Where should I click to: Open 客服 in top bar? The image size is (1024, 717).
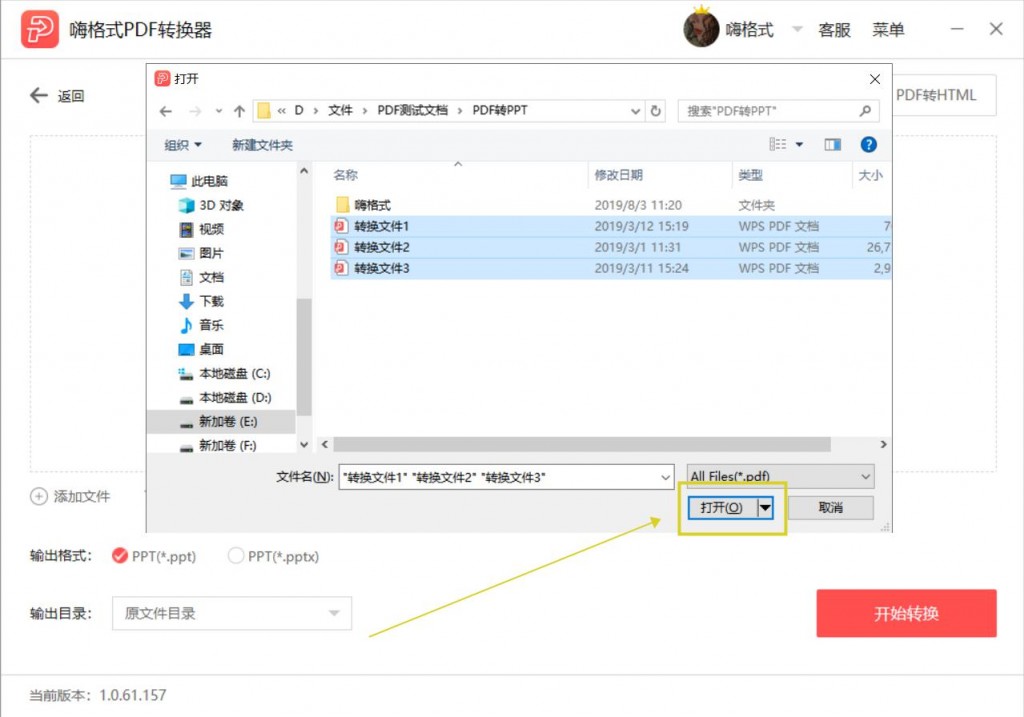pyautogui.click(x=834, y=30)
